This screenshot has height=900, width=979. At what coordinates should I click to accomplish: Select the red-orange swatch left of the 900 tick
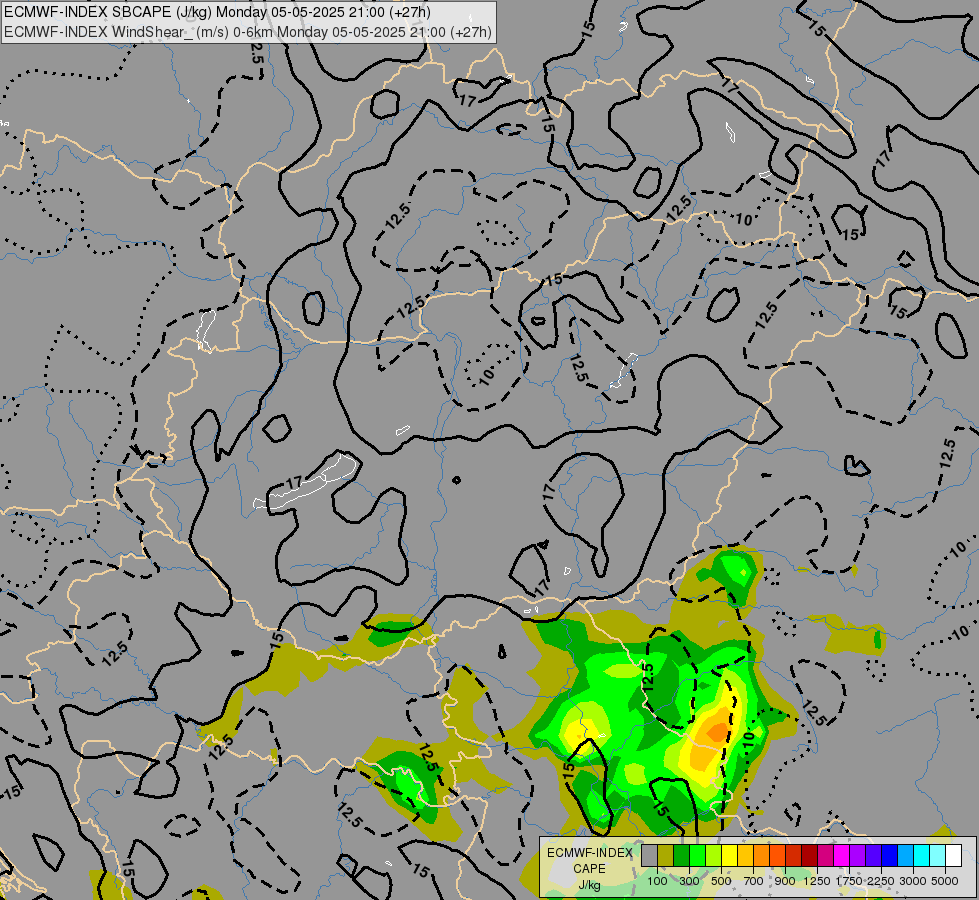[777, 856]
